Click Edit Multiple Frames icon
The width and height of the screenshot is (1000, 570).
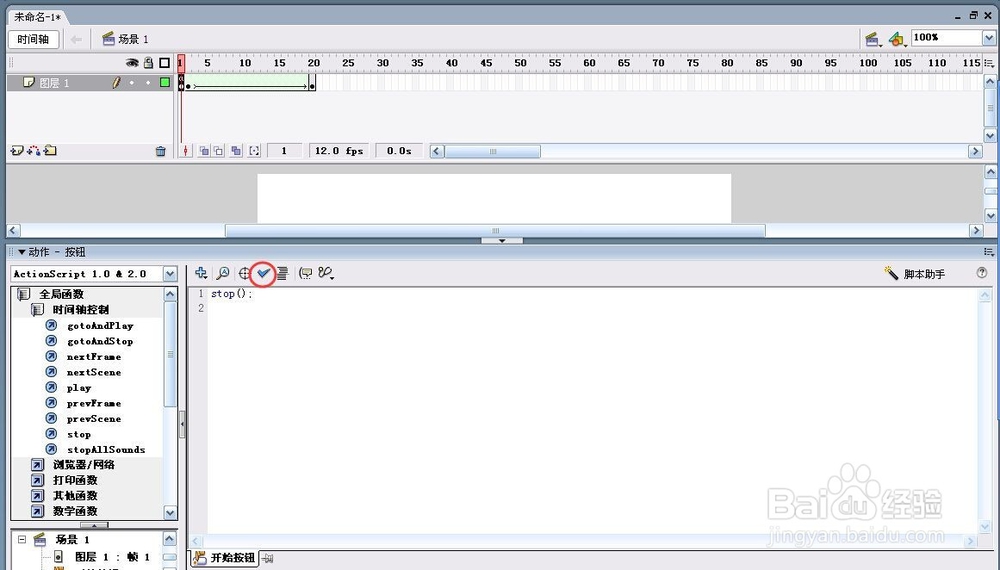[236, 151]
